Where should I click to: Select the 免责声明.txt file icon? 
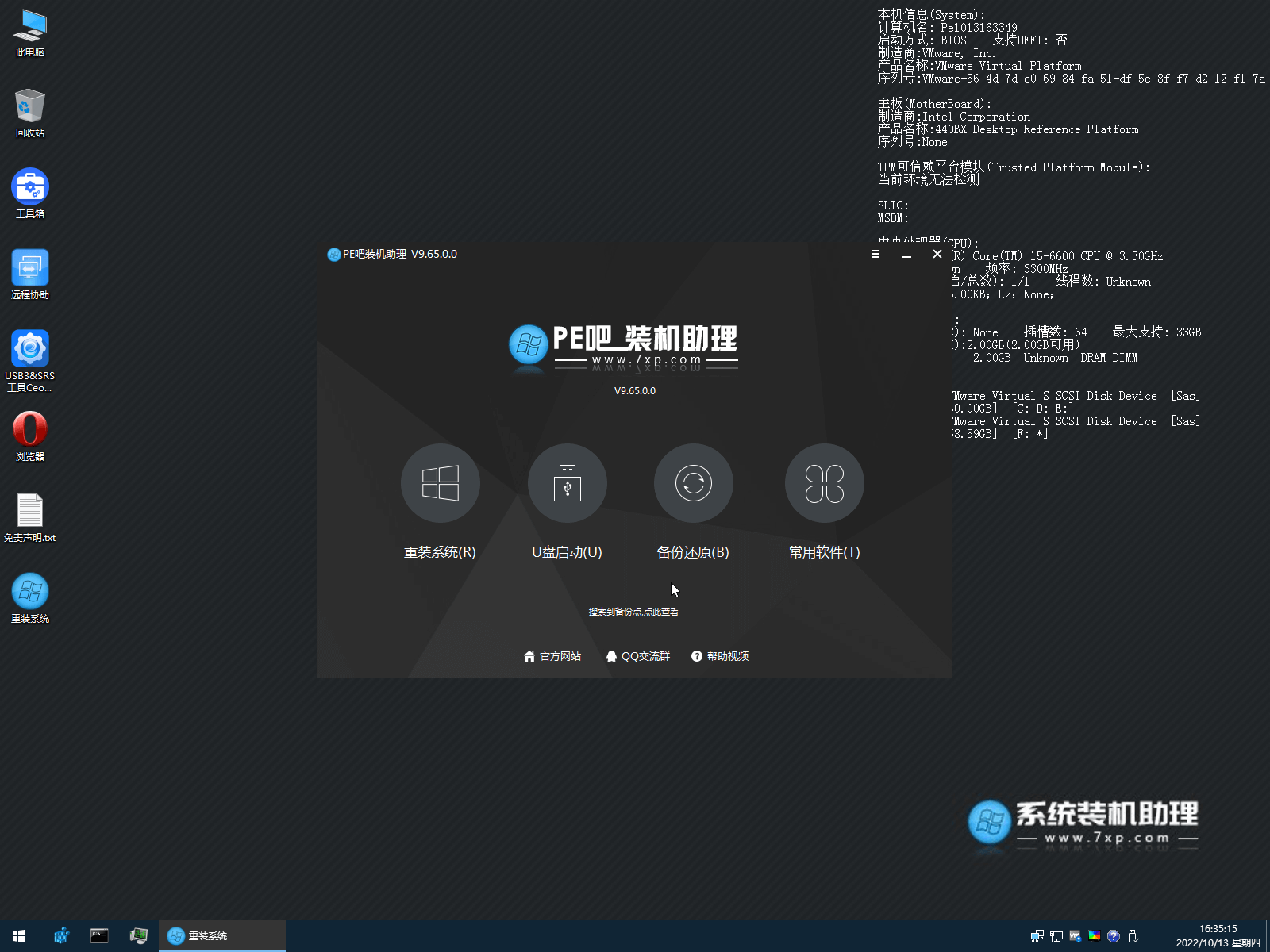(x=30, y=518)
